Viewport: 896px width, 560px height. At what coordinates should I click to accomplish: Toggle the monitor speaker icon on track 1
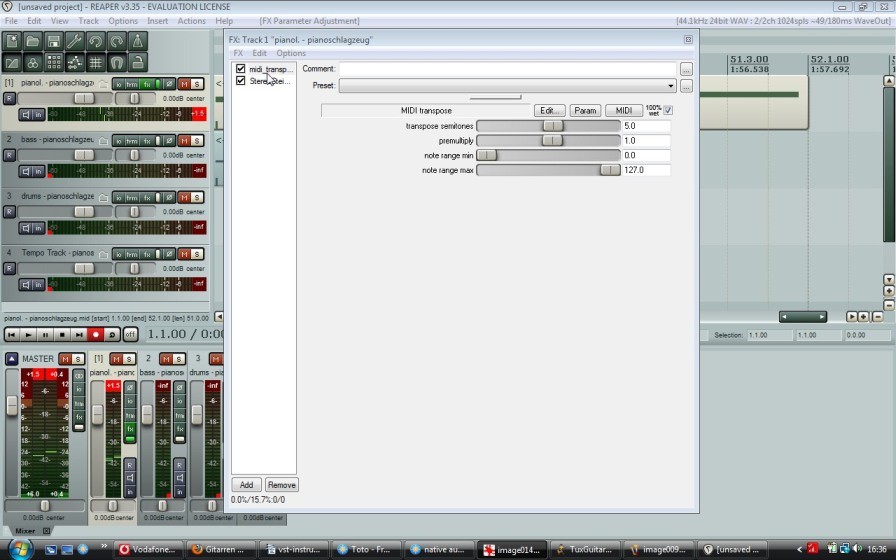pos(26,115)
